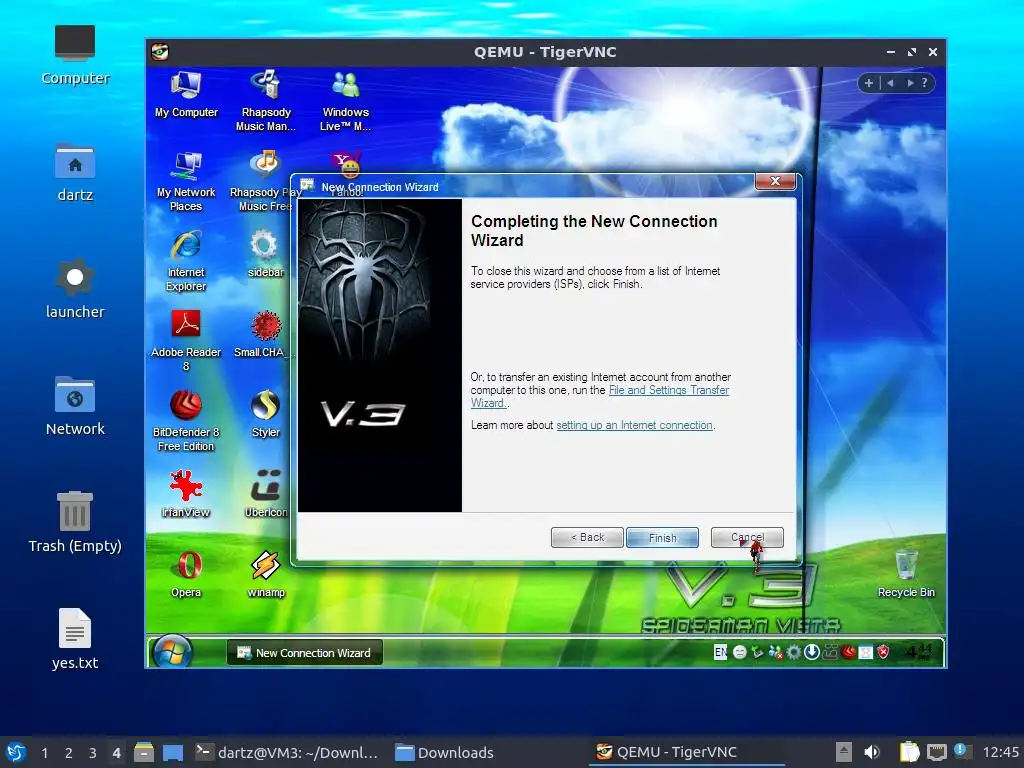This screenshot has width=1024, height=768.
Task: Launch the Styler desktop shortcut
Action: 265,413
